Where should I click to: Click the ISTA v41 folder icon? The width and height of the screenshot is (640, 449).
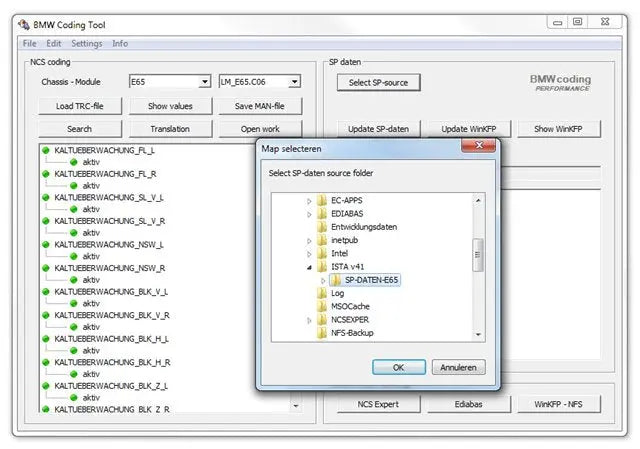click(322, 267)
